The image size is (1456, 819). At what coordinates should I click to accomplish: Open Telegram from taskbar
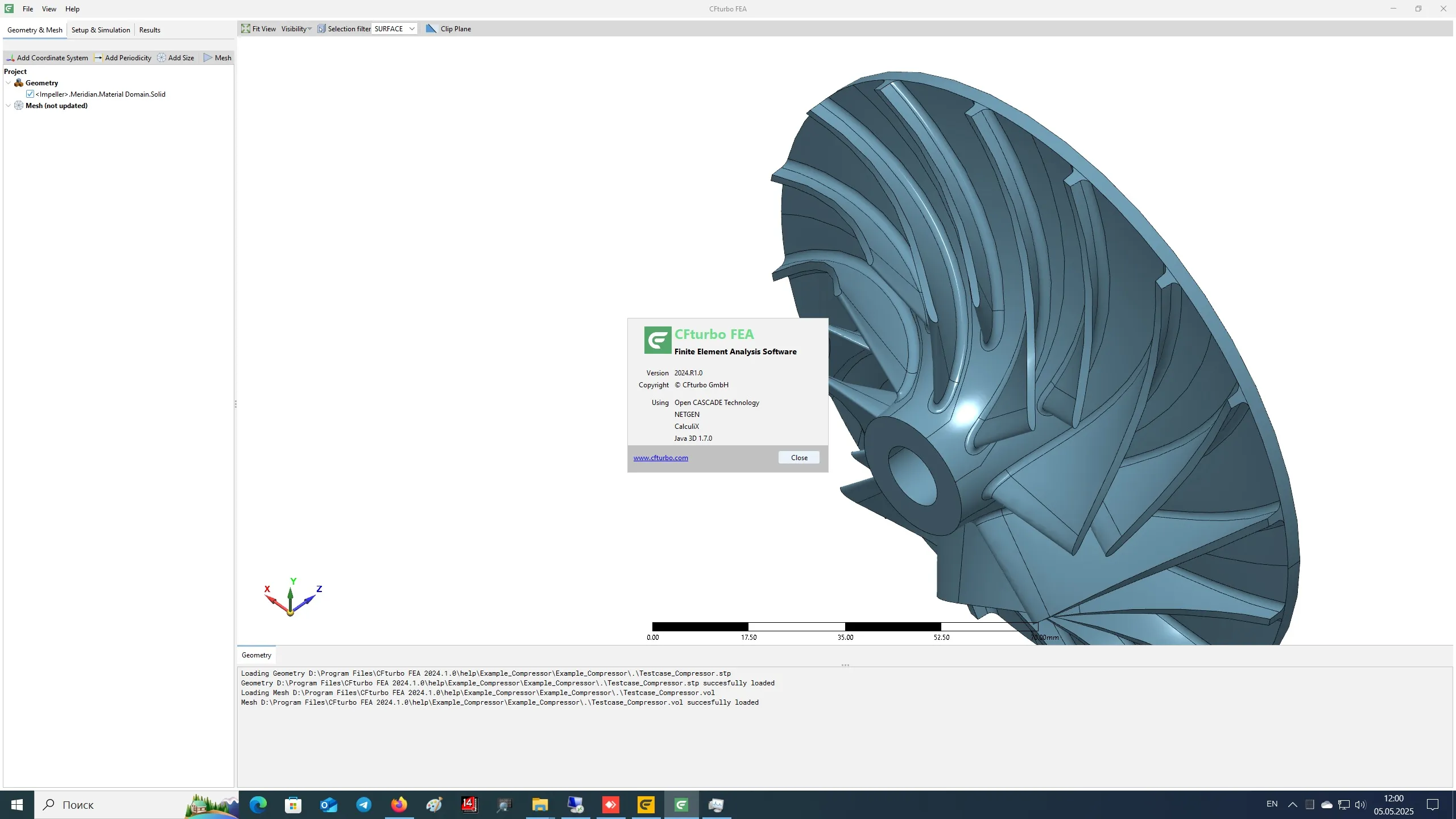pos(363,804)
